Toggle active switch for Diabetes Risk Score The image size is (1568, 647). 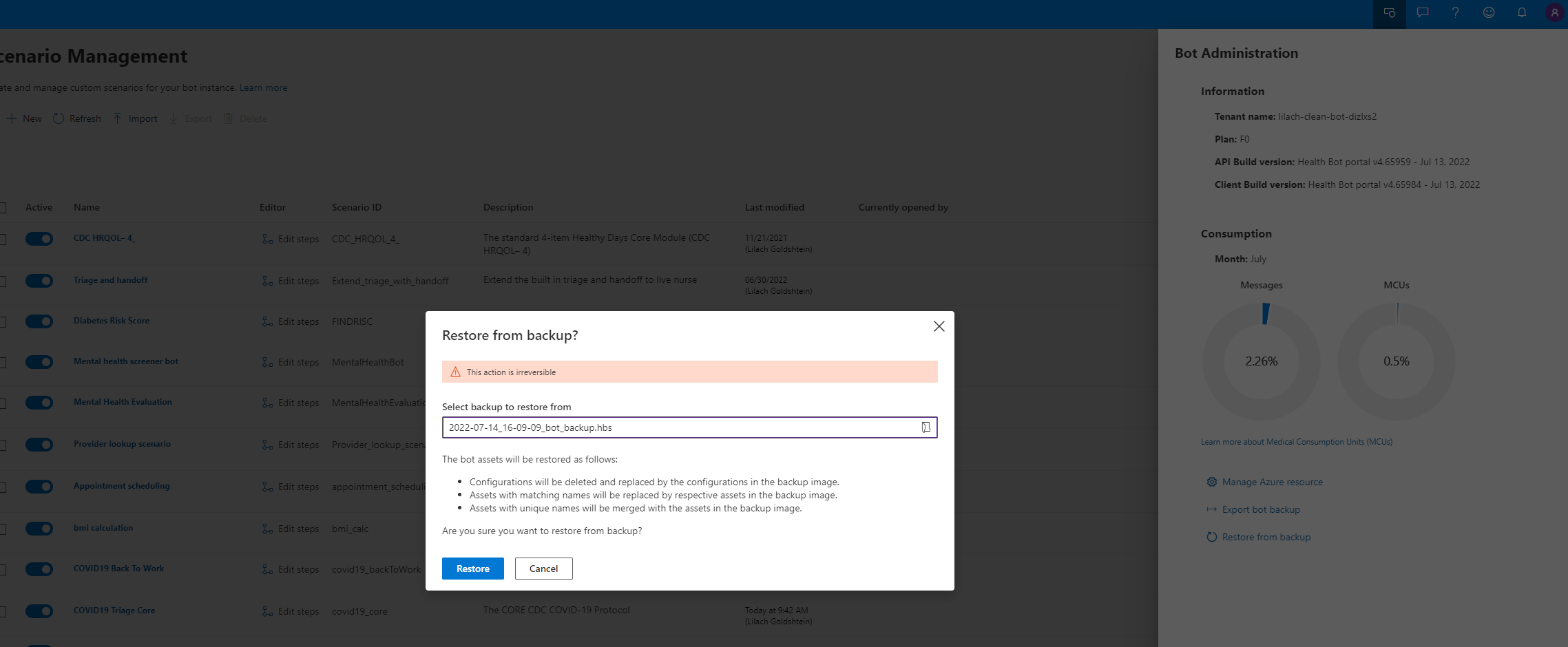[39, 321]
